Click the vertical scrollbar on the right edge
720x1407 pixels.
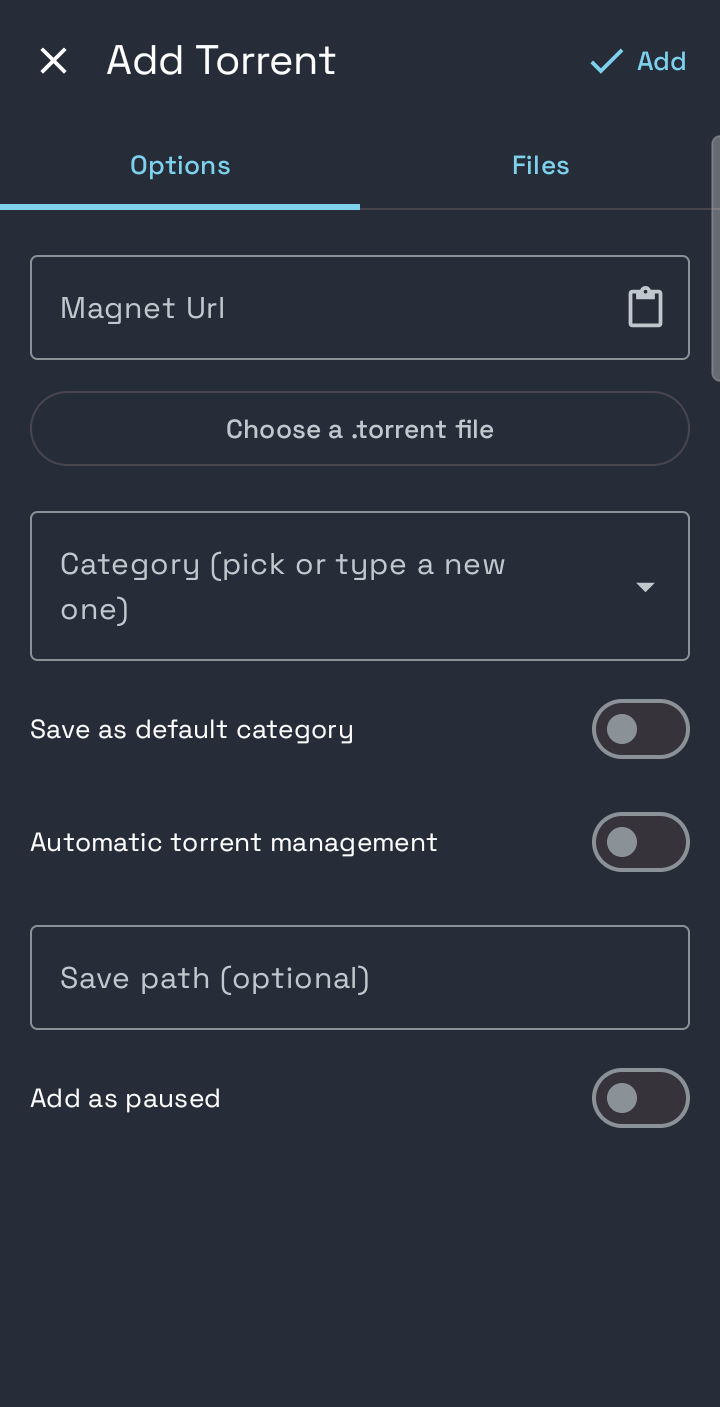715,258
